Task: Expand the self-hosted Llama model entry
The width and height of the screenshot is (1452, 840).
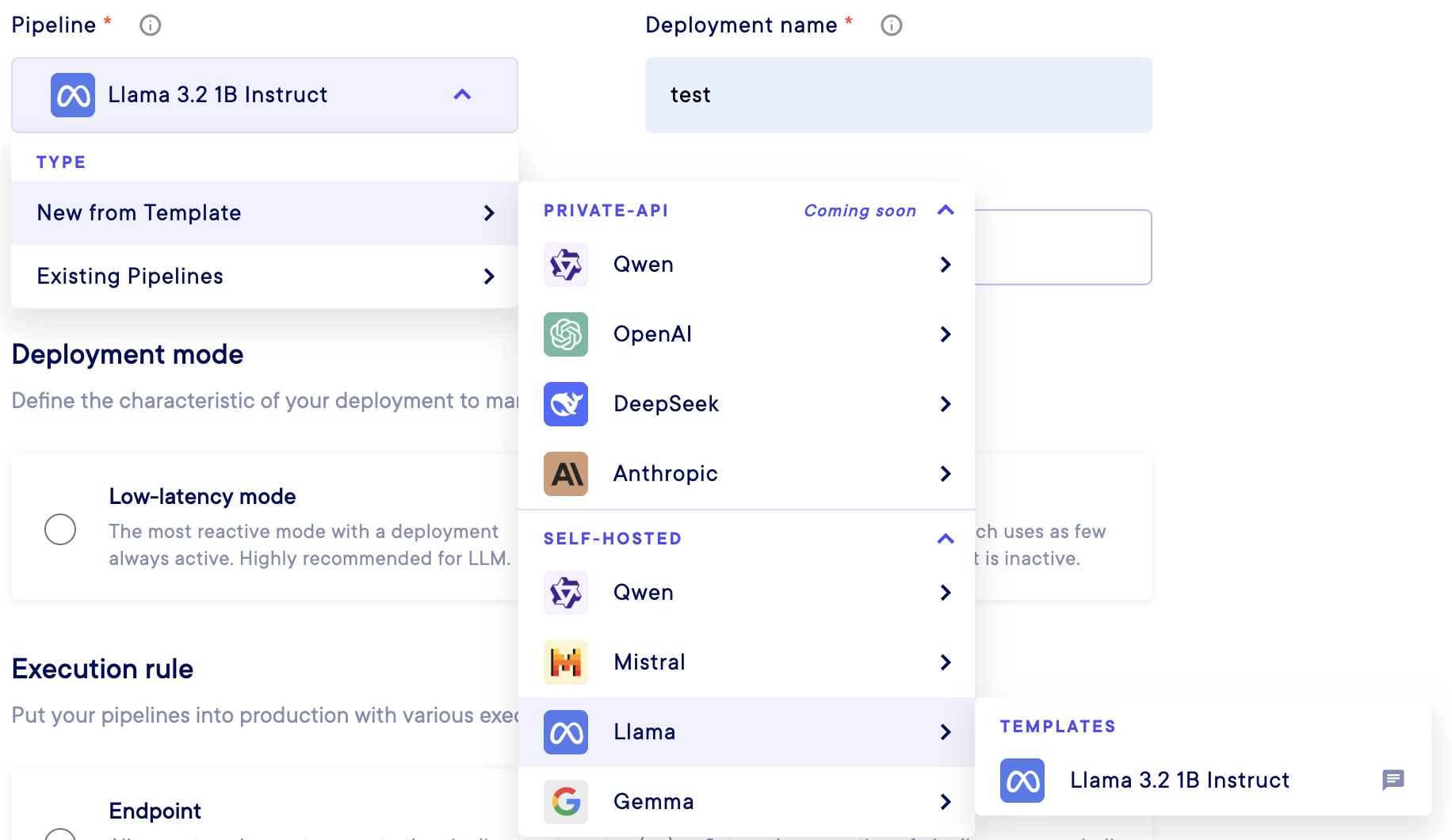Action: (x=745, y=732)
